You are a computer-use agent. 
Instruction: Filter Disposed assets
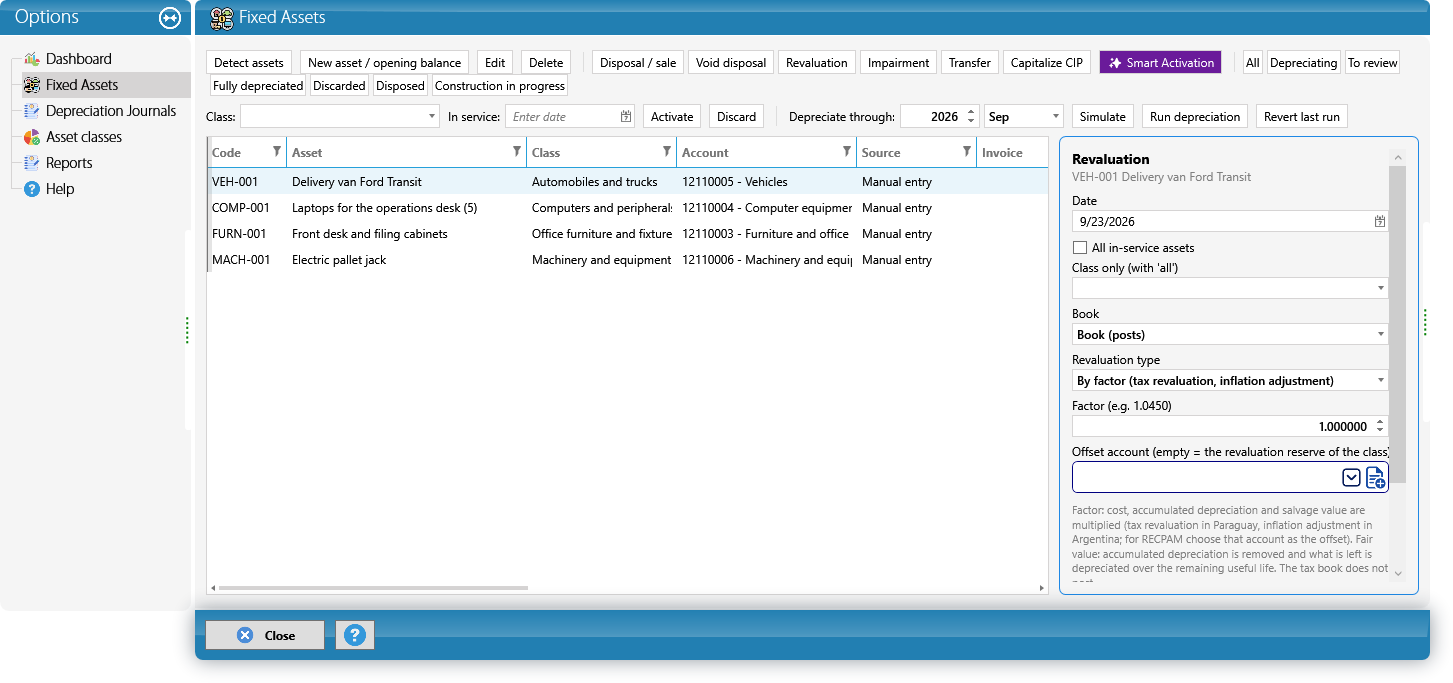(x=400, y=86)
